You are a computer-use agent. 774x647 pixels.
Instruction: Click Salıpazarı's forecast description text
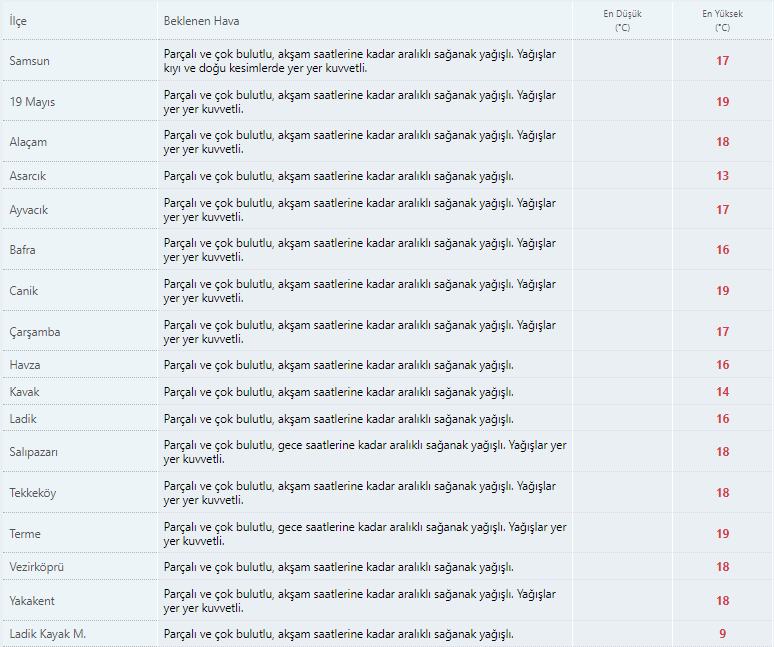coord(365,452)
